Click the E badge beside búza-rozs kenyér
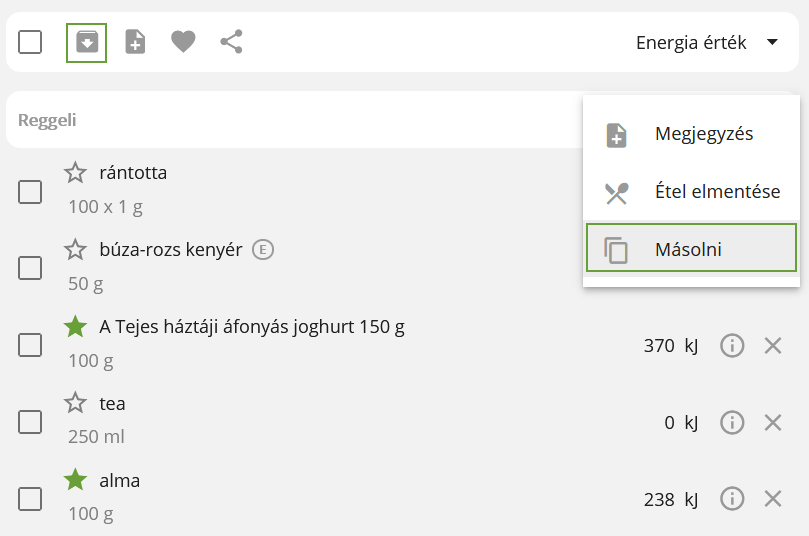 263,250
